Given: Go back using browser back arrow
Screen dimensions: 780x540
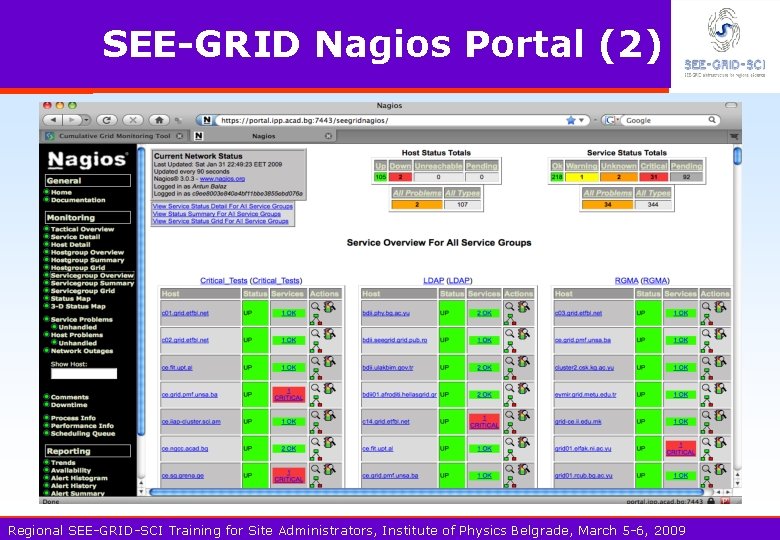Looking at the screenshot, I should coord(53,120).
